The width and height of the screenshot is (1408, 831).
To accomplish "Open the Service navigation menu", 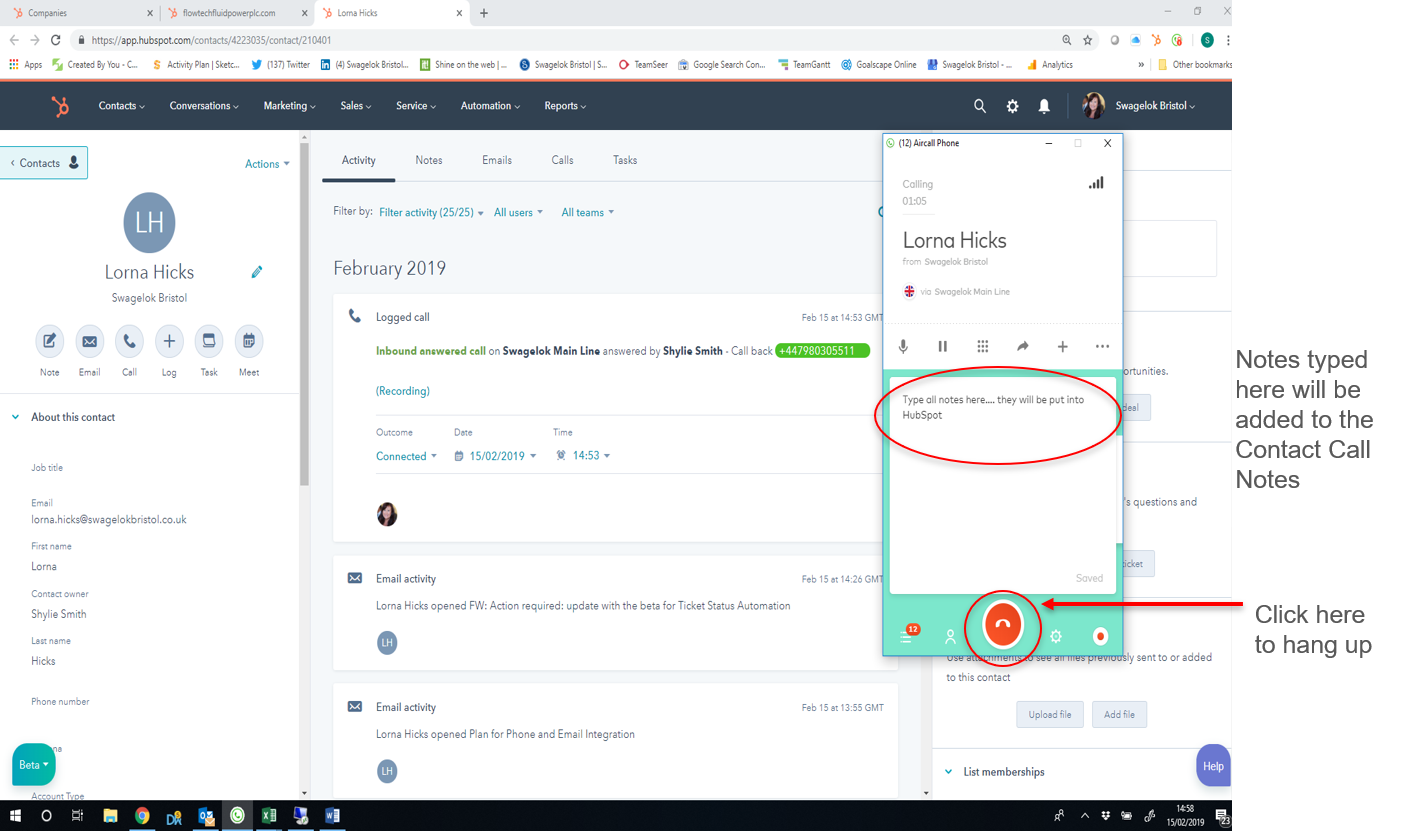I will (416, 106).
